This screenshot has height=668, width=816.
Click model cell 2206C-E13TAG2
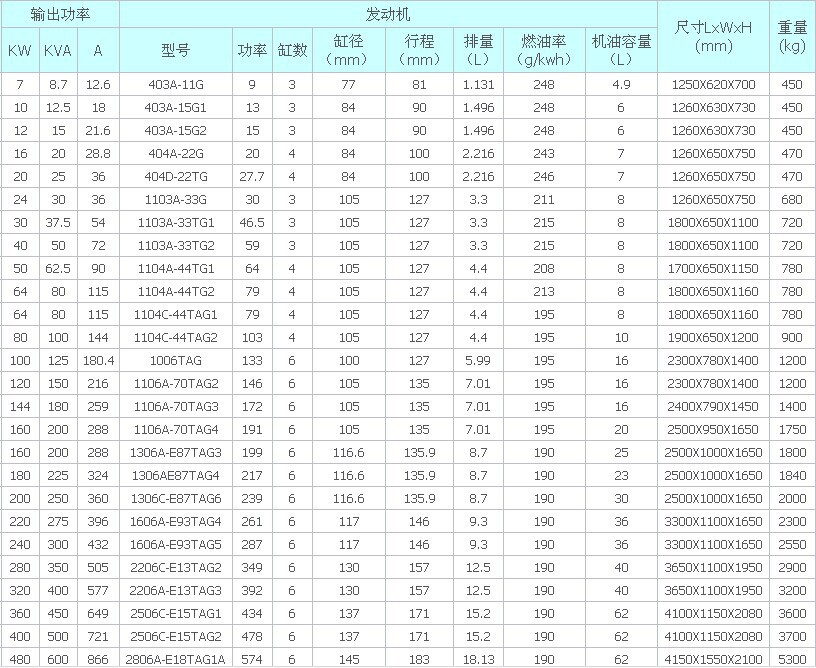coord(176,567)
